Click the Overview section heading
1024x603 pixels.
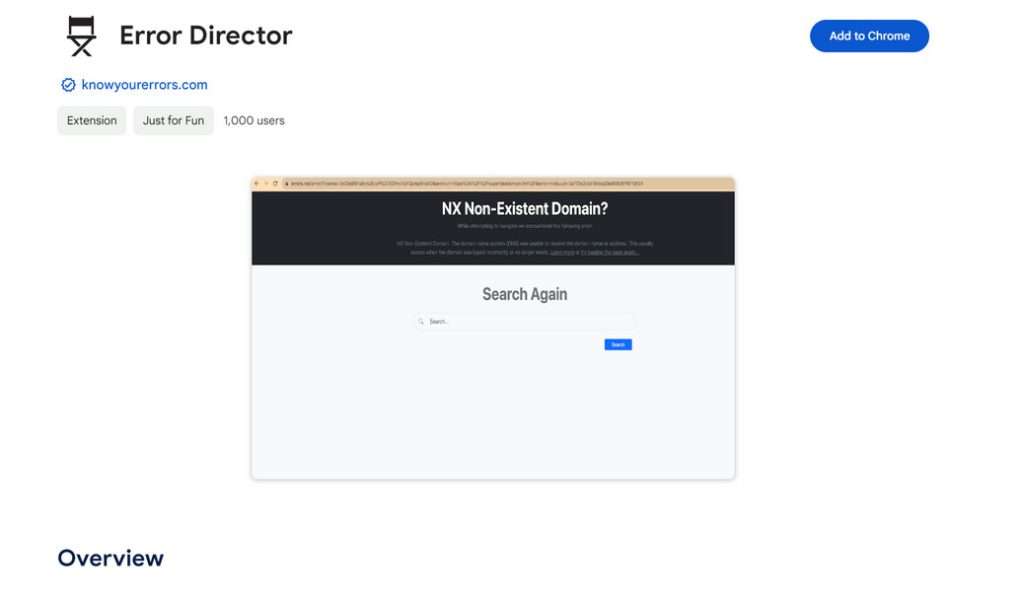[x=110, y=558]
